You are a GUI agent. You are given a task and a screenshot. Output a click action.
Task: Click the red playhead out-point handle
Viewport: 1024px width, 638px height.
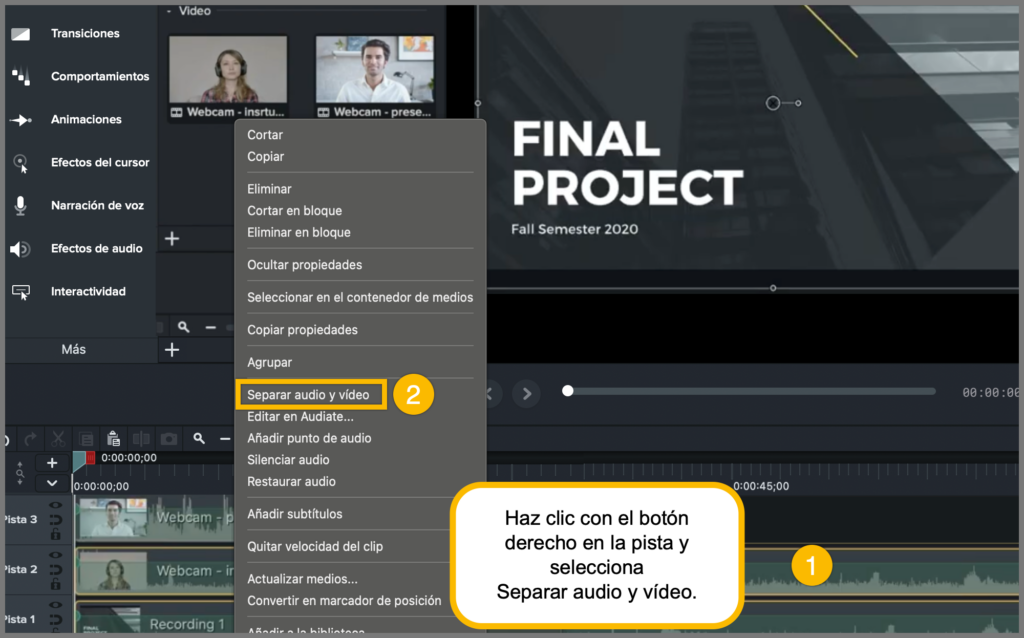coord(90,458)
